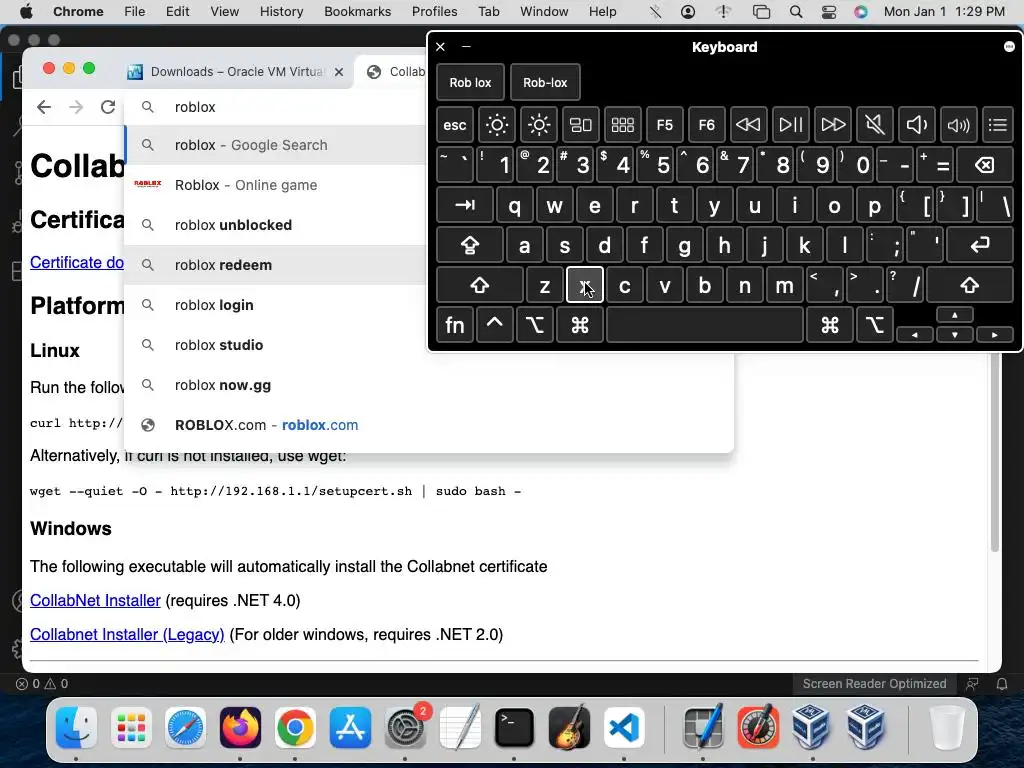Toggle the right command modifier key

830,325
